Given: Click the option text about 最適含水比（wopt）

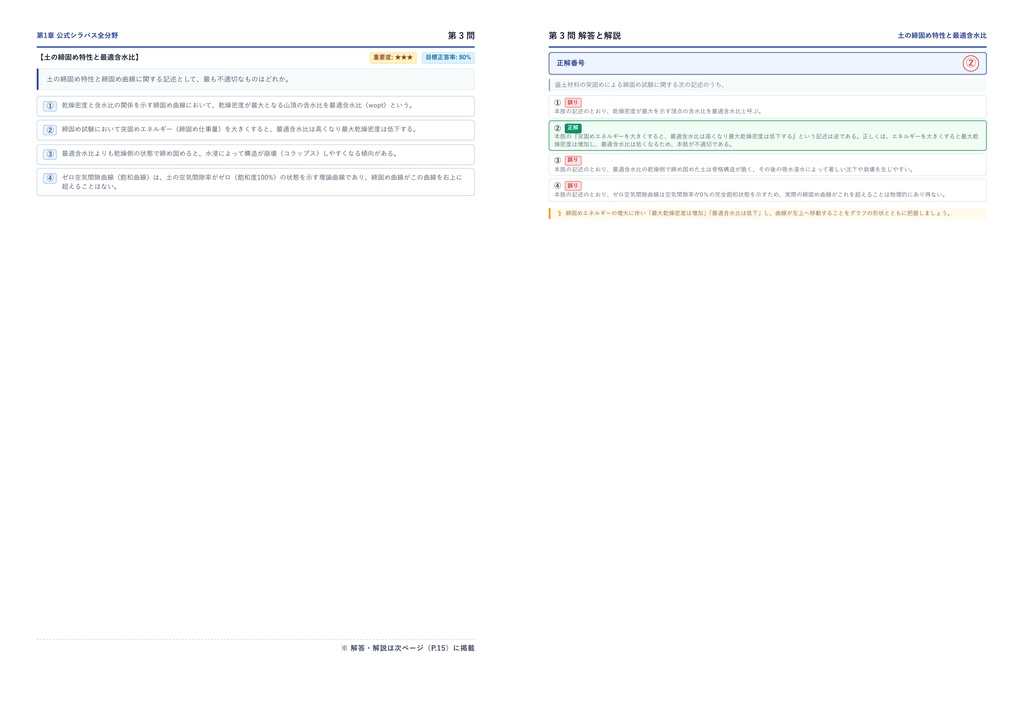Looking at the screenshot, I should (x=237, y=105).
